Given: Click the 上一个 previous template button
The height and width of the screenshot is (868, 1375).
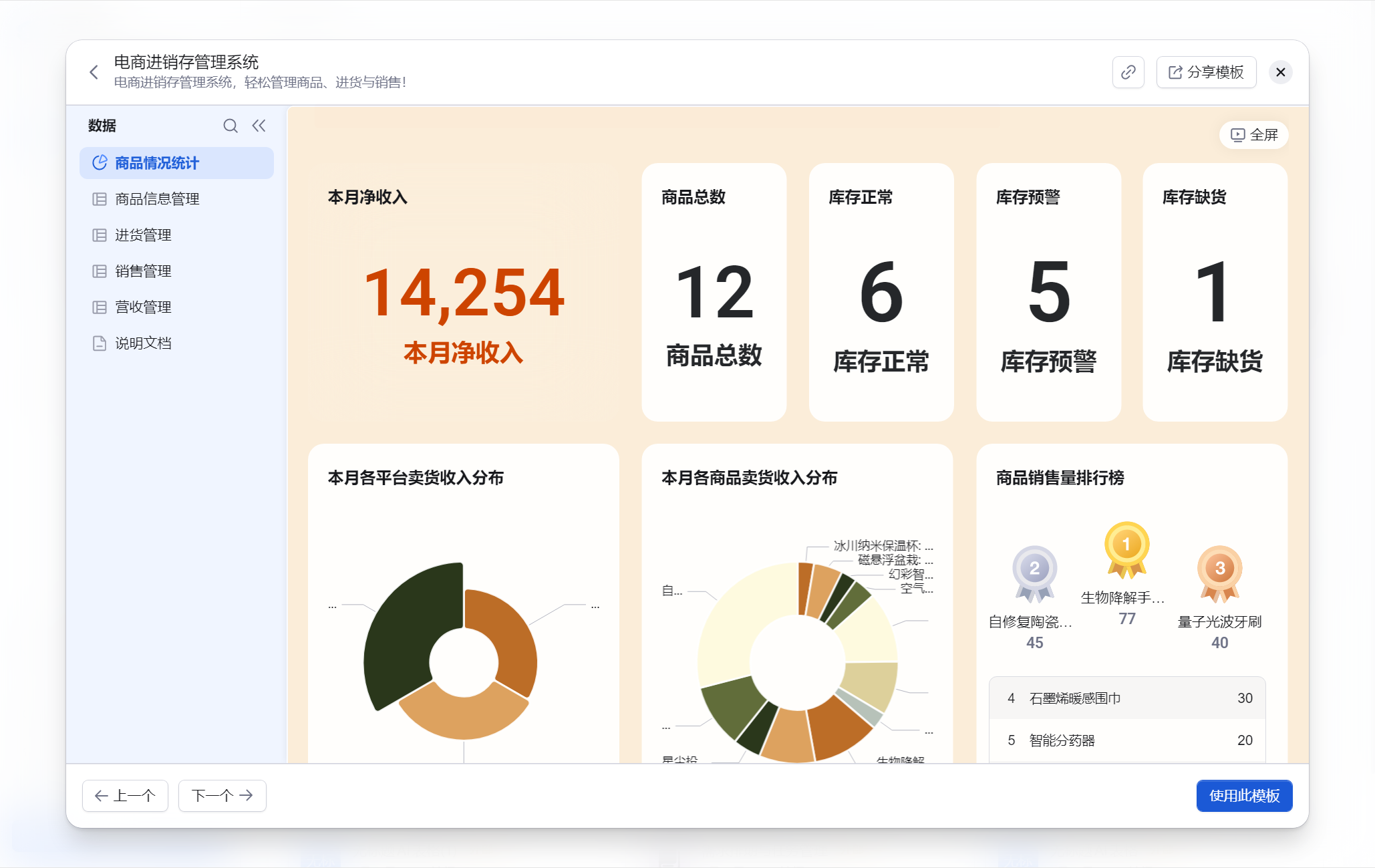Looking at the screenshot, I should pyautogui.click(x=125, y=795).
